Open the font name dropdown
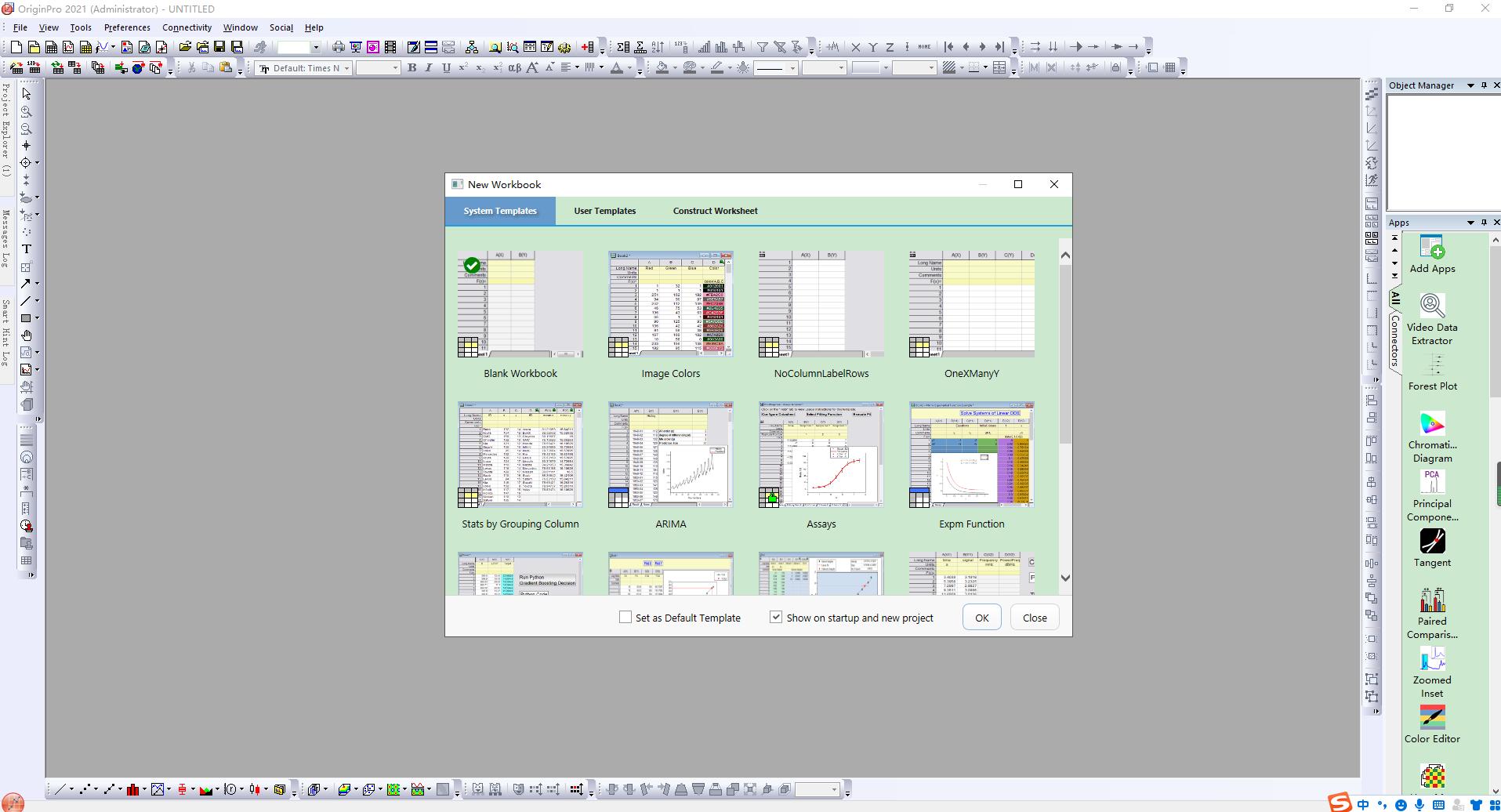This screenshot has height=812, width=1501. 346,68
